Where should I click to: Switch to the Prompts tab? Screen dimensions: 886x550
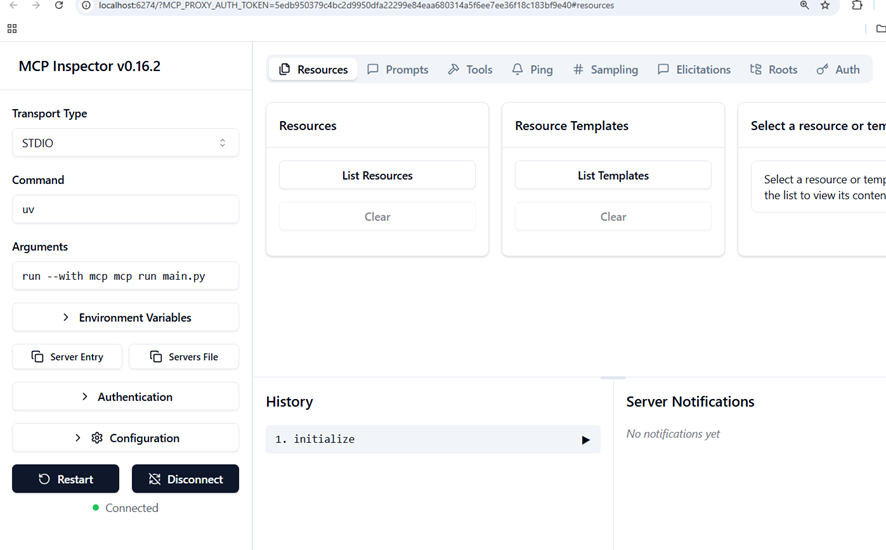[x=397, y=70]
